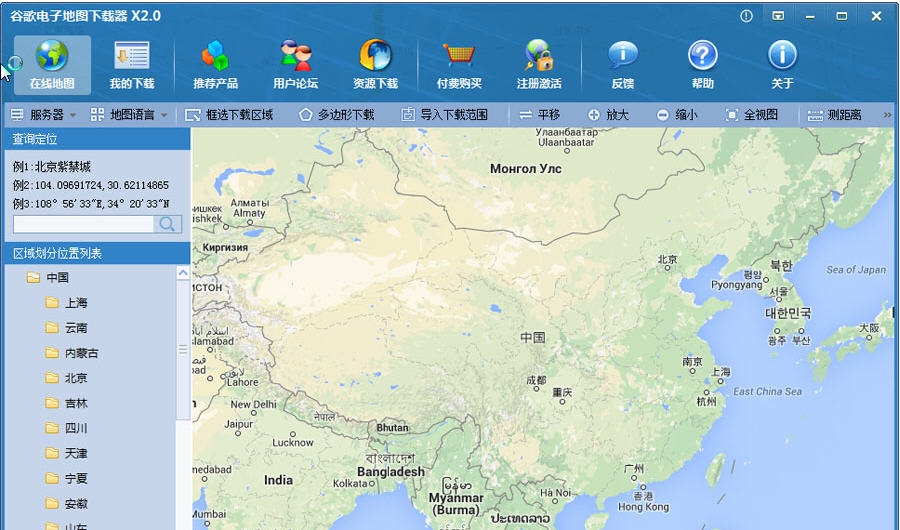The height and width of the screenshot is (530, 900).
Task: Click the region list scroll-up arrow
Action: point(183,273)
